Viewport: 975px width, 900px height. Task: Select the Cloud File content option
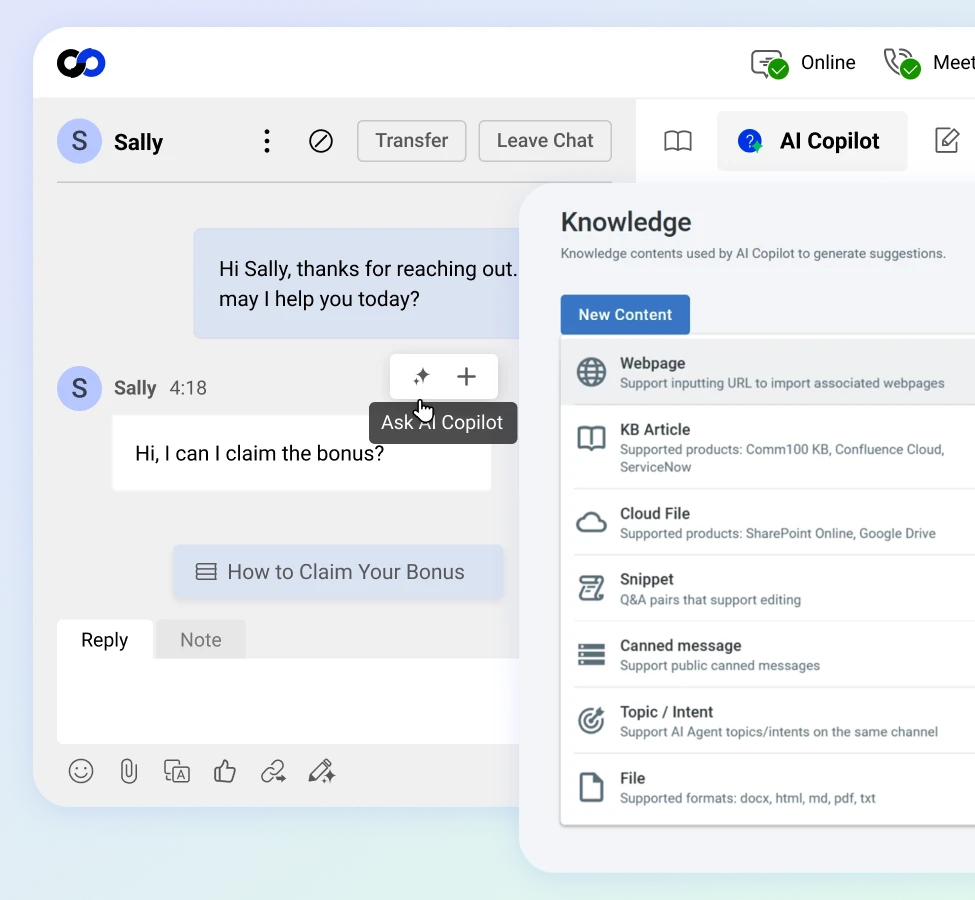coord(767,522)
